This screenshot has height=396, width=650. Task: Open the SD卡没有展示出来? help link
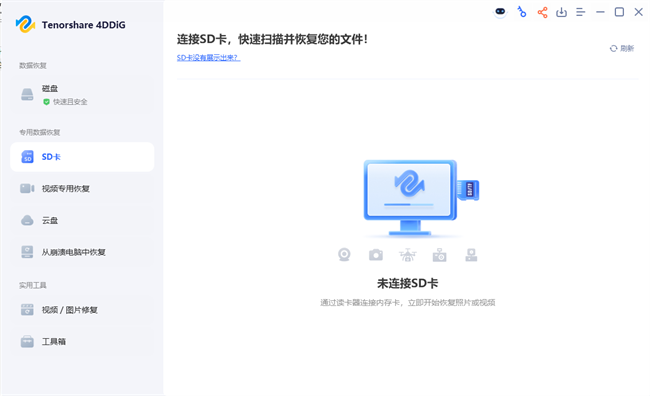[x=209, y=58]
